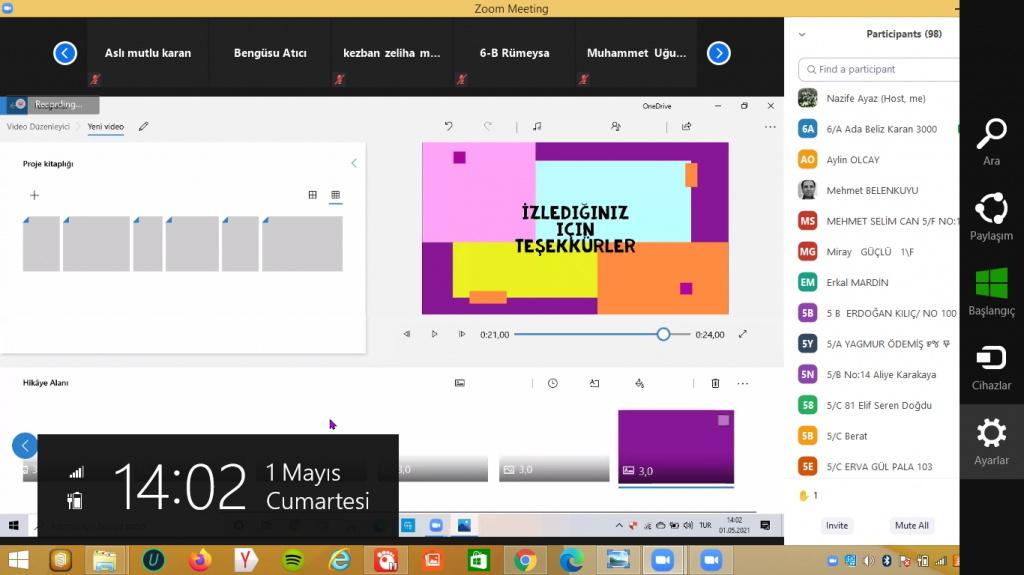Switch library to large grid view
The image size is (1024, 575).
point(312,195)
